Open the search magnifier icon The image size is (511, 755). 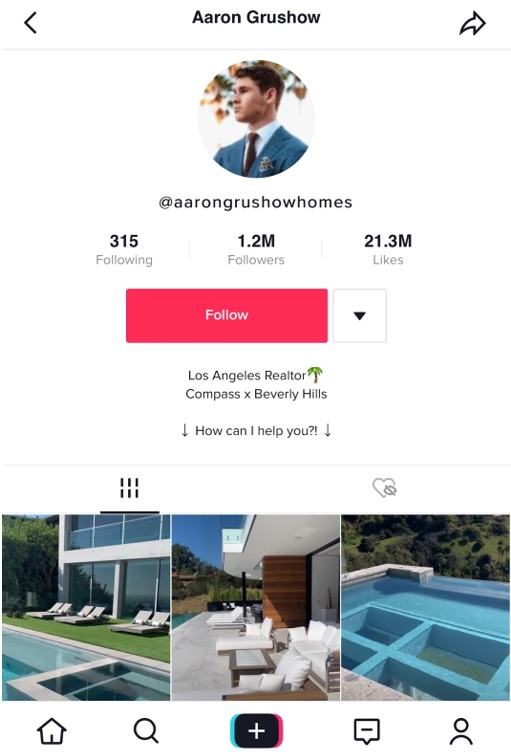146,731
